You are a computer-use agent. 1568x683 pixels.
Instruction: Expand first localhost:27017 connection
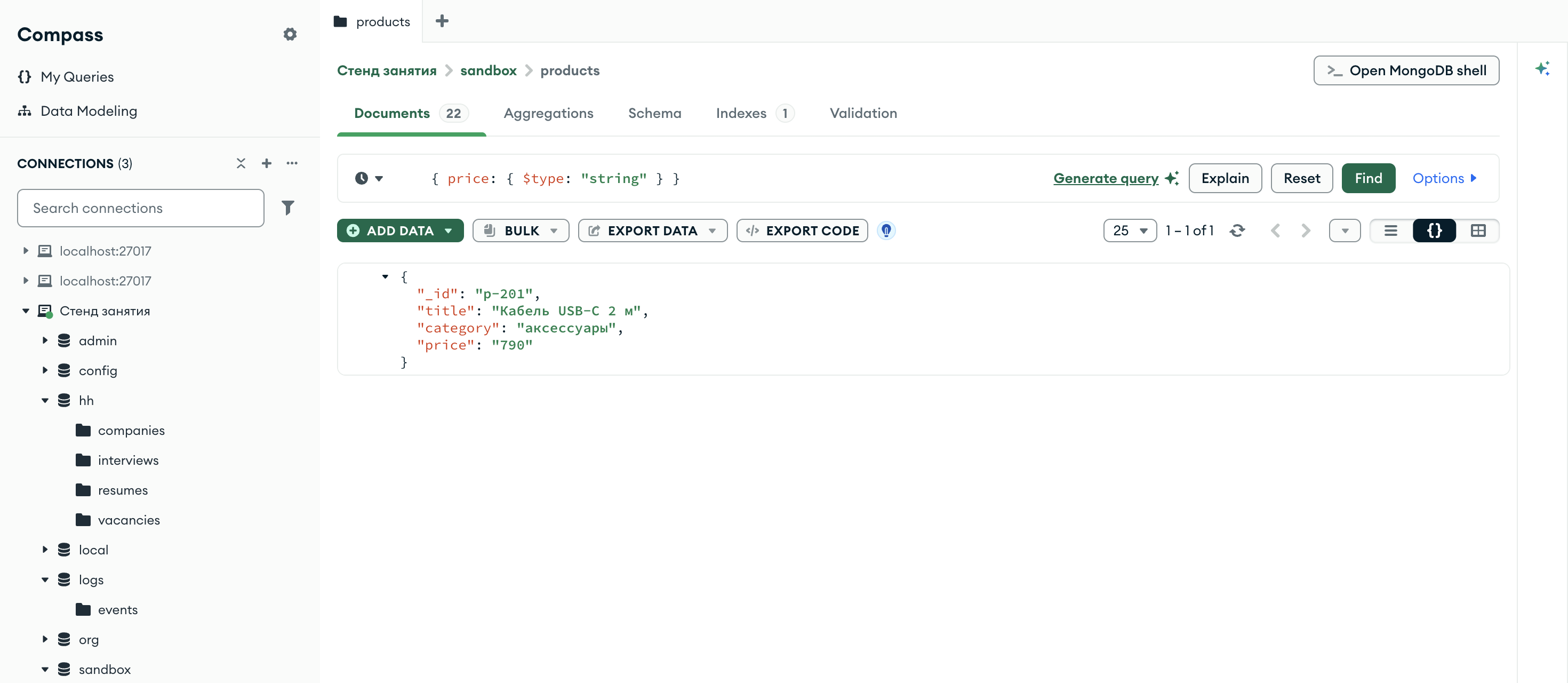point(26,251)
